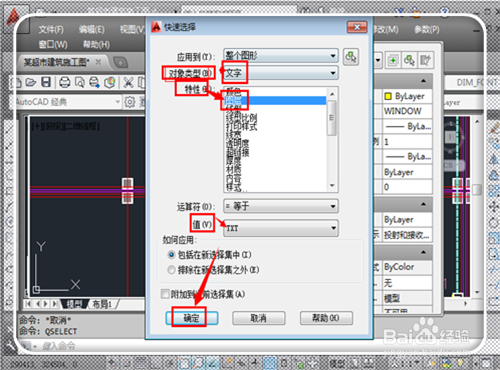Click Select Objects icon beside 应用到
Viewport: 500px width, 370px height.
point(351,57)
